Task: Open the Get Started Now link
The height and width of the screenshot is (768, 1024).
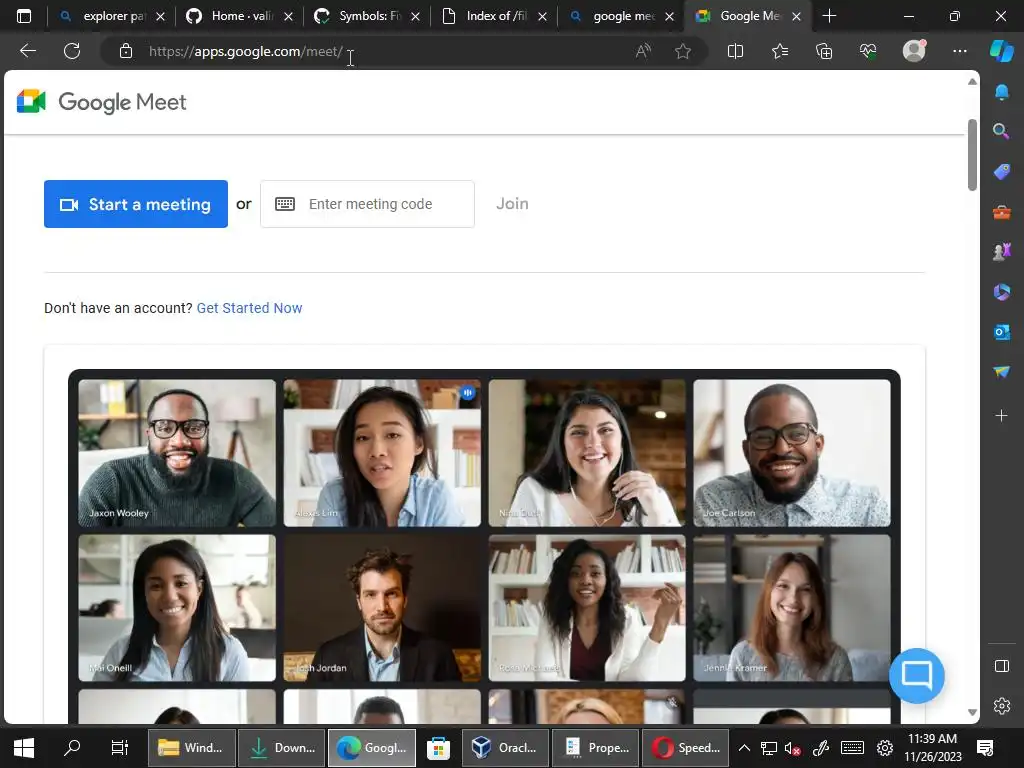Action: [249, 308]
